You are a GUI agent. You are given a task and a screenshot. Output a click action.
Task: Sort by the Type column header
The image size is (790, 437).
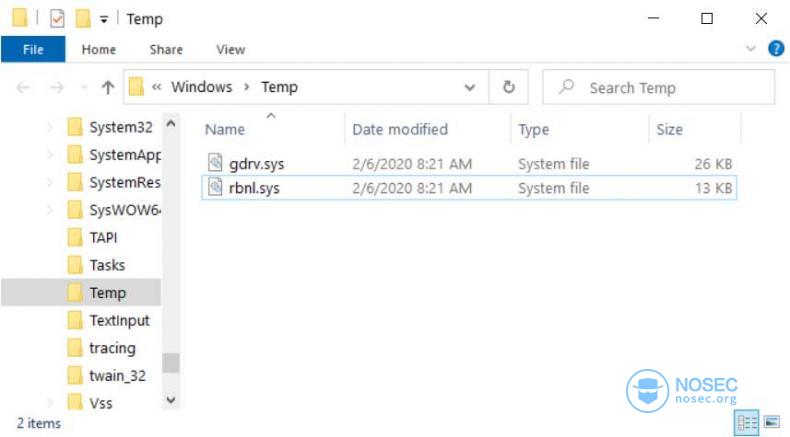pos(533,130)
